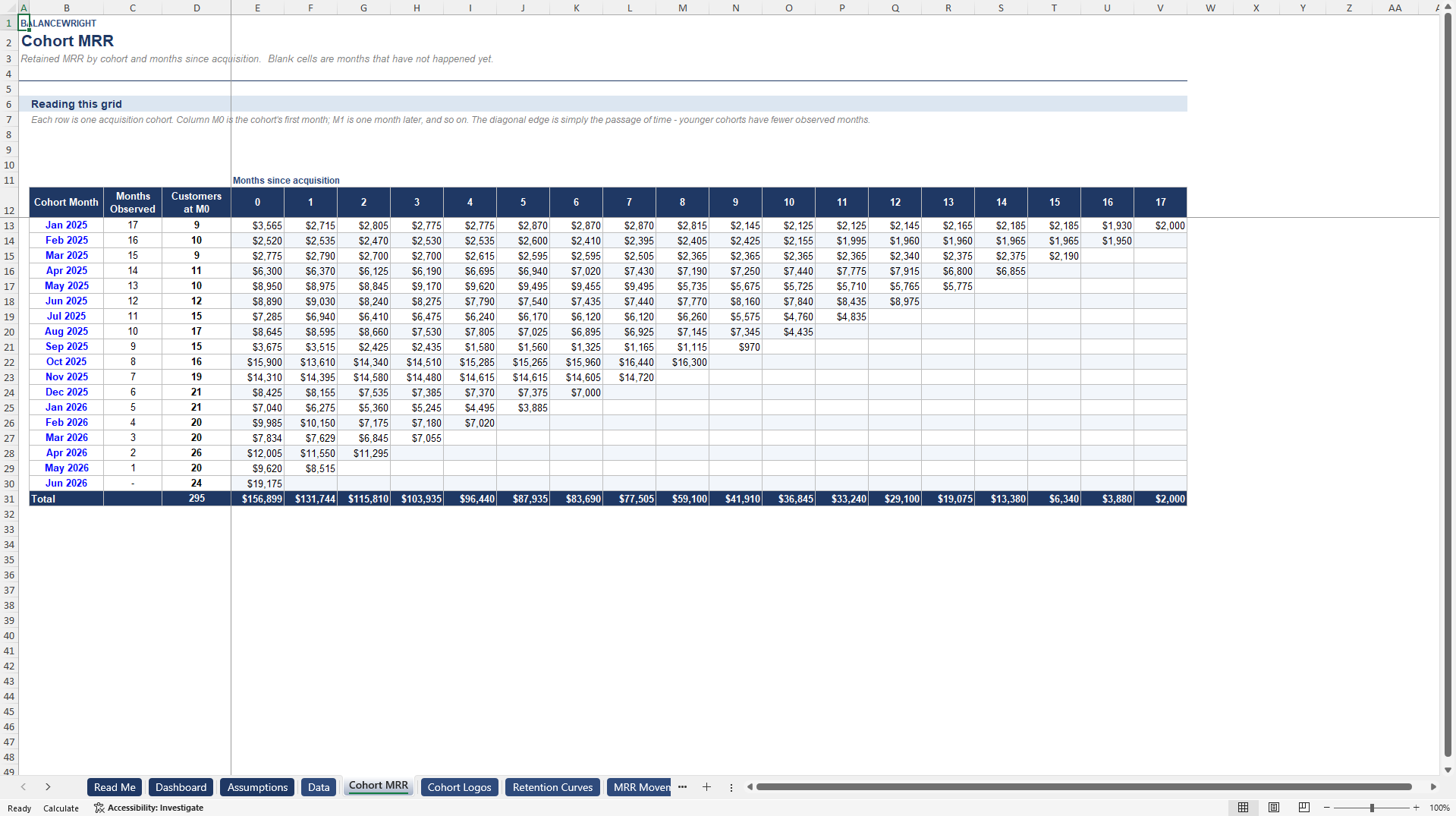
Task: Select the $83,690 total cell
Action: 577,499
